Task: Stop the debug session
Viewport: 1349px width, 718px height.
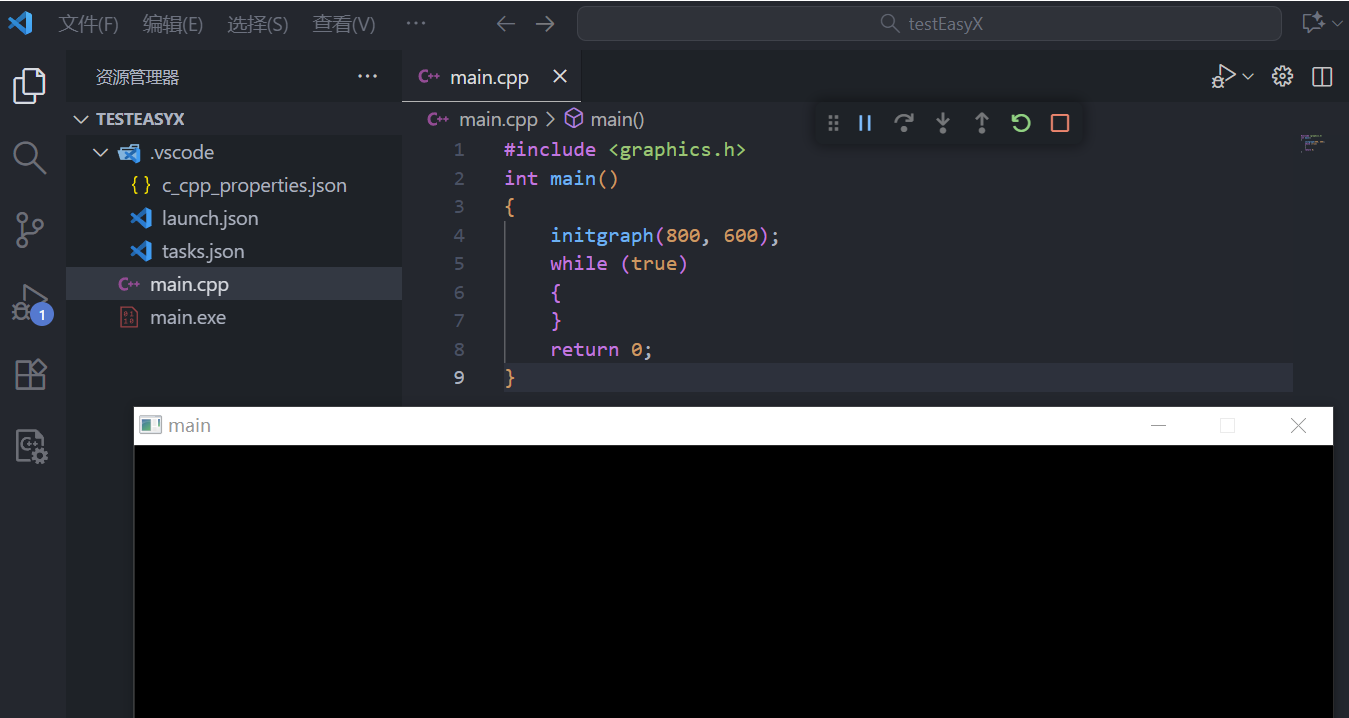Action: coord(1060,123)
